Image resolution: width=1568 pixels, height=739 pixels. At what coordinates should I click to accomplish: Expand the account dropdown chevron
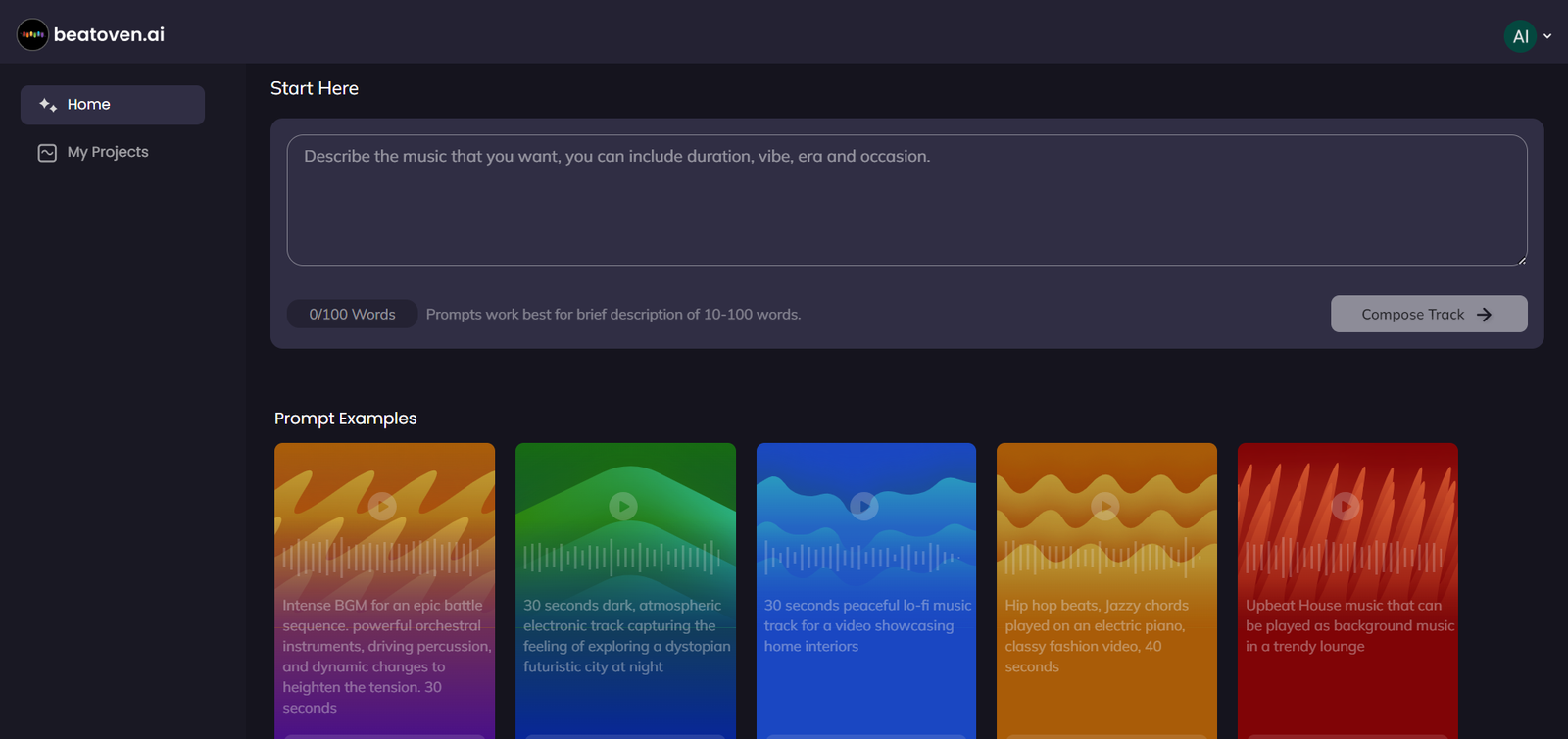(x=1547, y=36)
